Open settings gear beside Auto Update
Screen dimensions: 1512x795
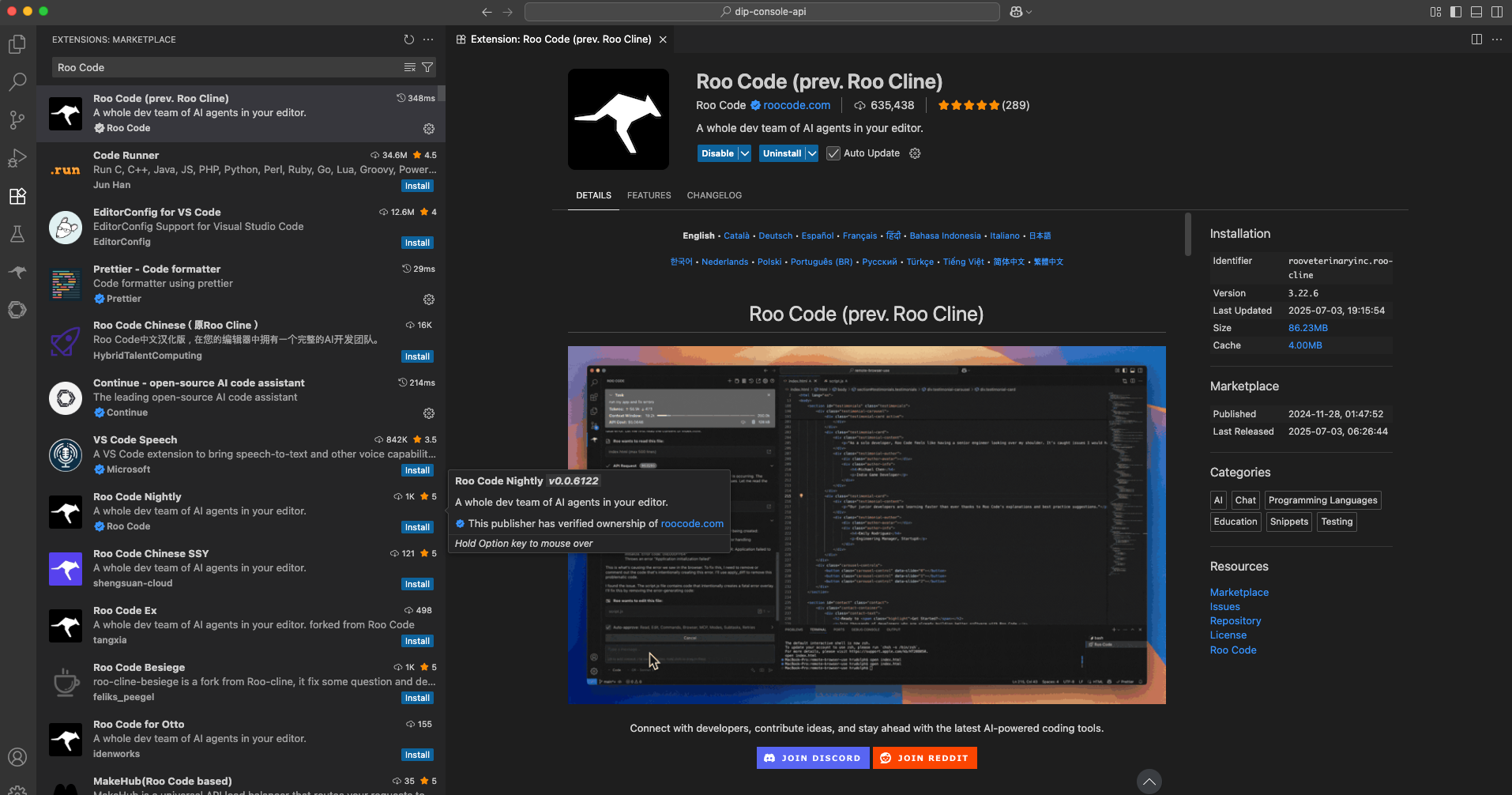tap(915, 153)
